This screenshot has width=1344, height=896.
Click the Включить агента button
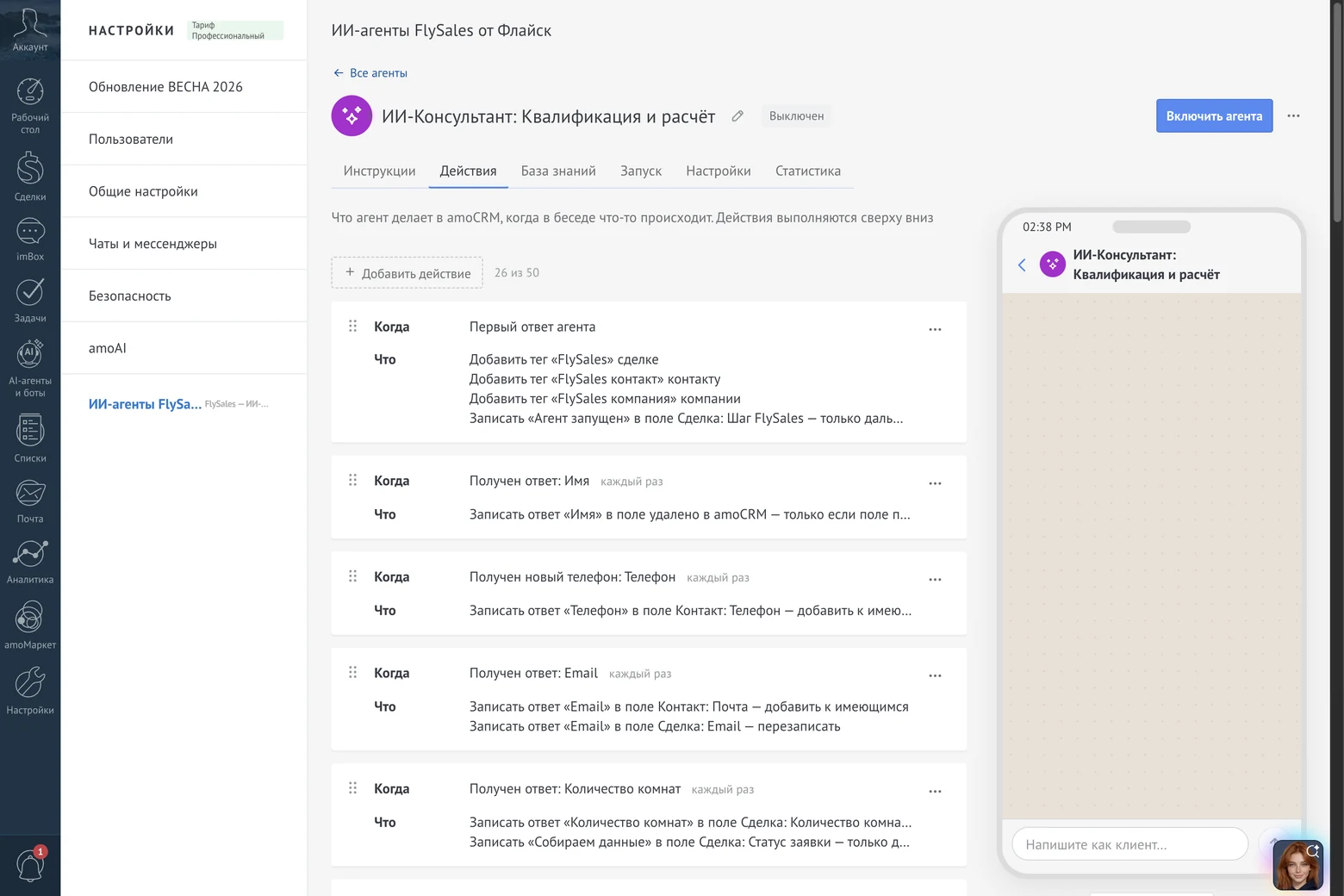(1214, 115)
